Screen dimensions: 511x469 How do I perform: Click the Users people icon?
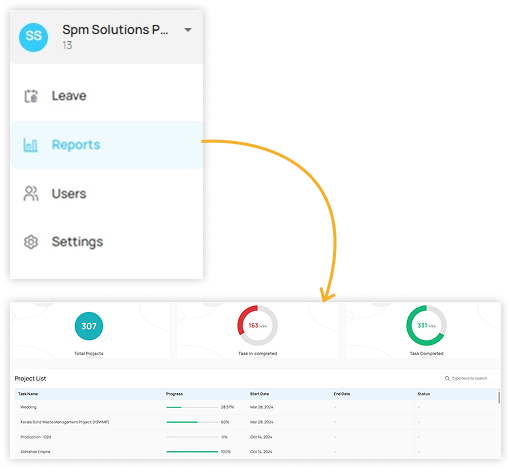coord(31,194)
